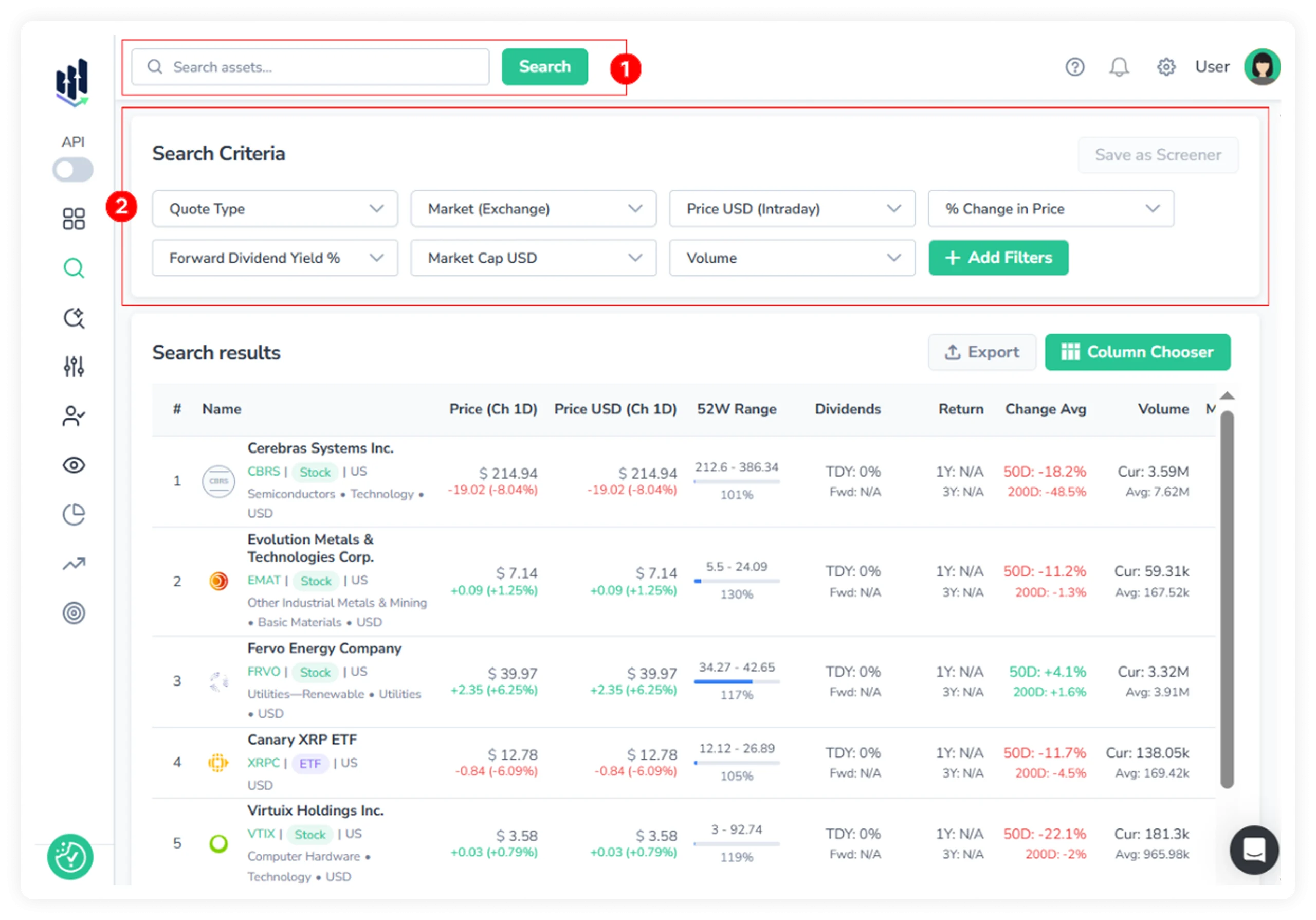
Task: Click the app logo in the sidebar
Action: (72, 83)
